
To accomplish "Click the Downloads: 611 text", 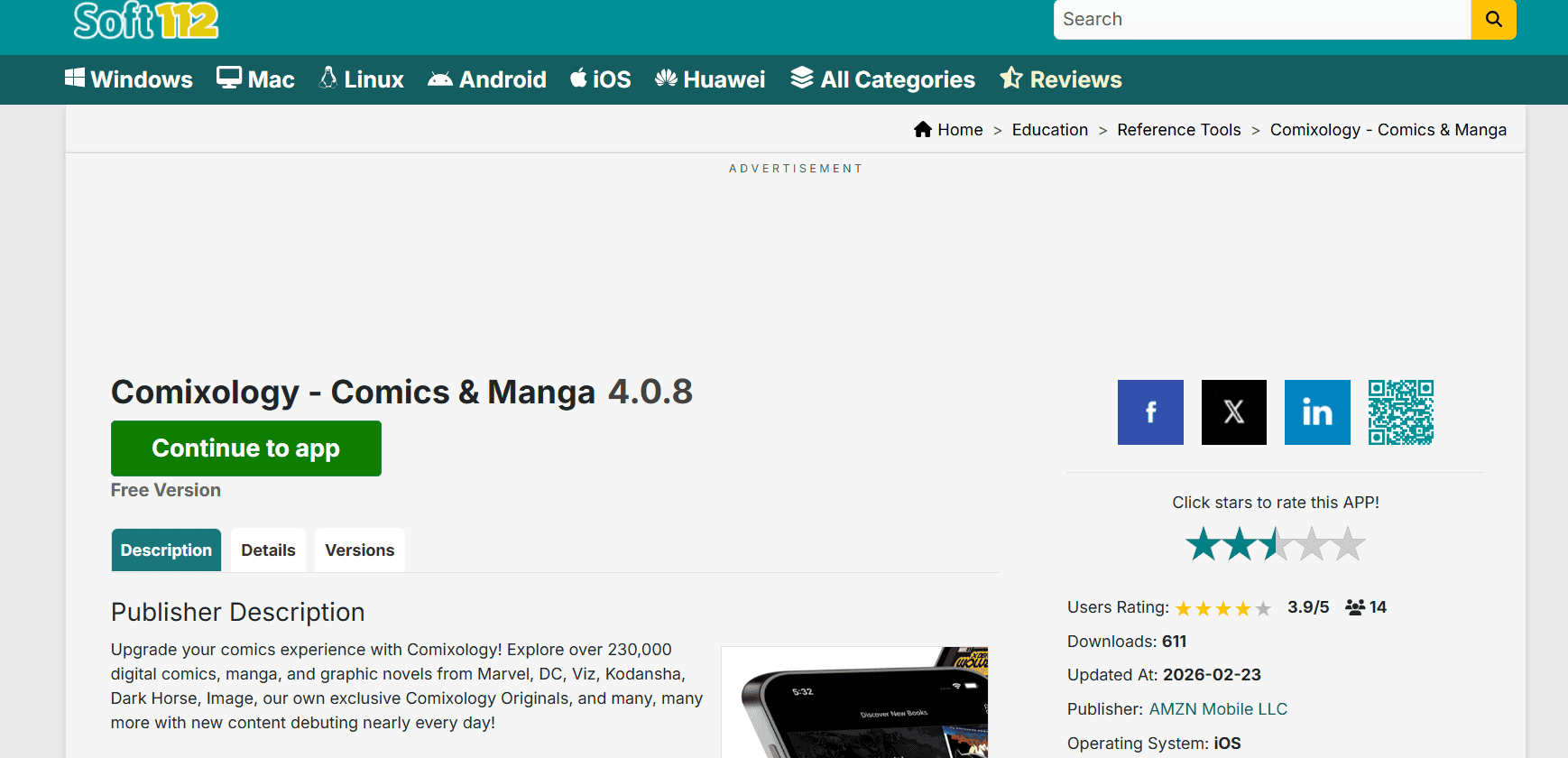I will pyautogui.click(x=1127, y=642).
